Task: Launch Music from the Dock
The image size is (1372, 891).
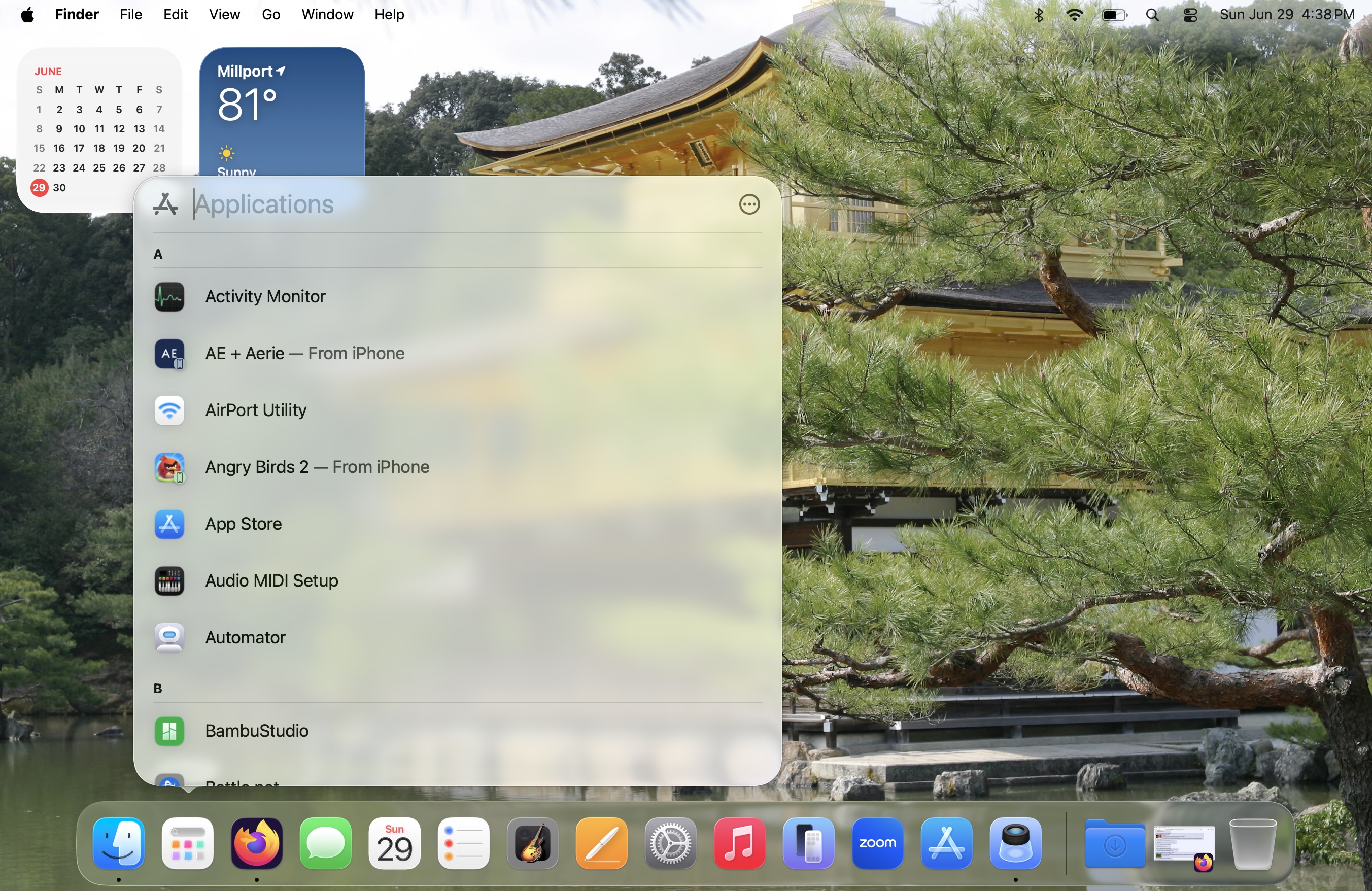Action: tap(739, 843)
